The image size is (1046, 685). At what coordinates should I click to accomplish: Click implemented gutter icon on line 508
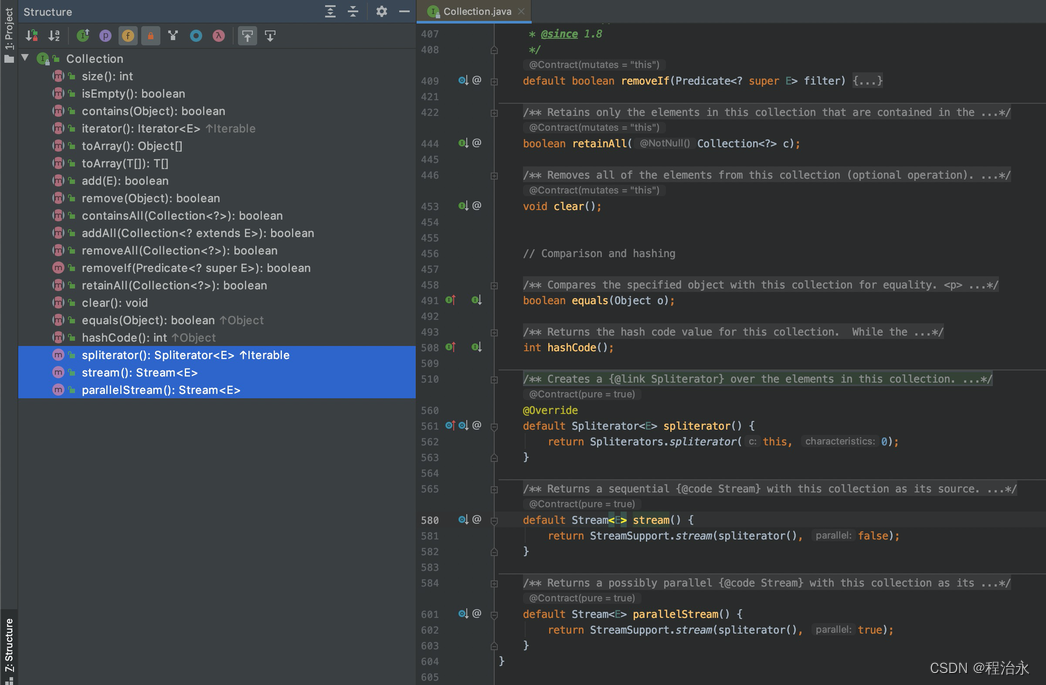tap(476, 347)
